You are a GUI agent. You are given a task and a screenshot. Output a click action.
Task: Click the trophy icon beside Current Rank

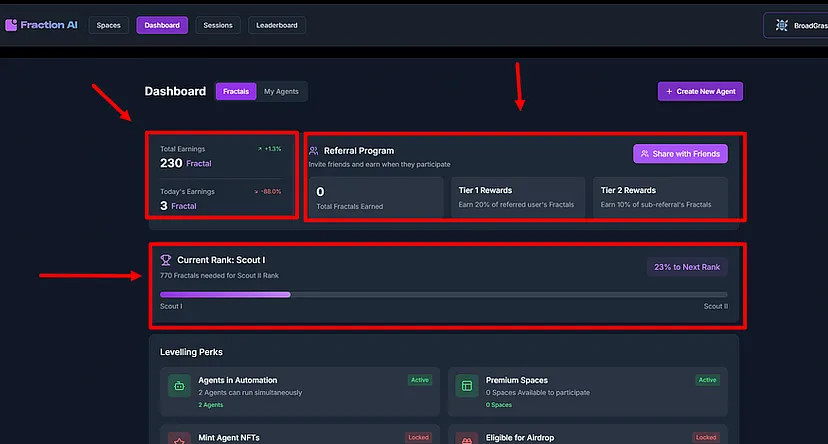pos(166,260)
